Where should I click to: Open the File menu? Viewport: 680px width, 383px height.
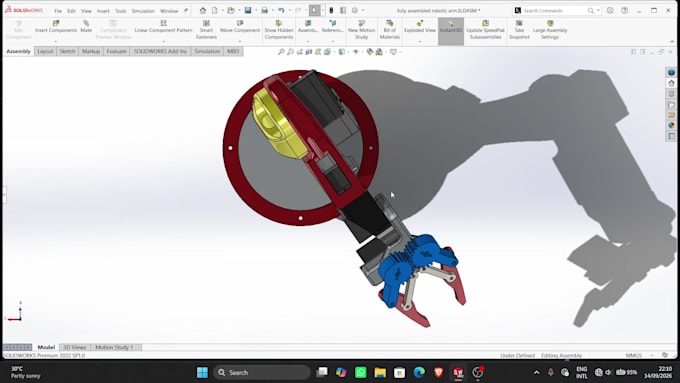tap(58, 11)
